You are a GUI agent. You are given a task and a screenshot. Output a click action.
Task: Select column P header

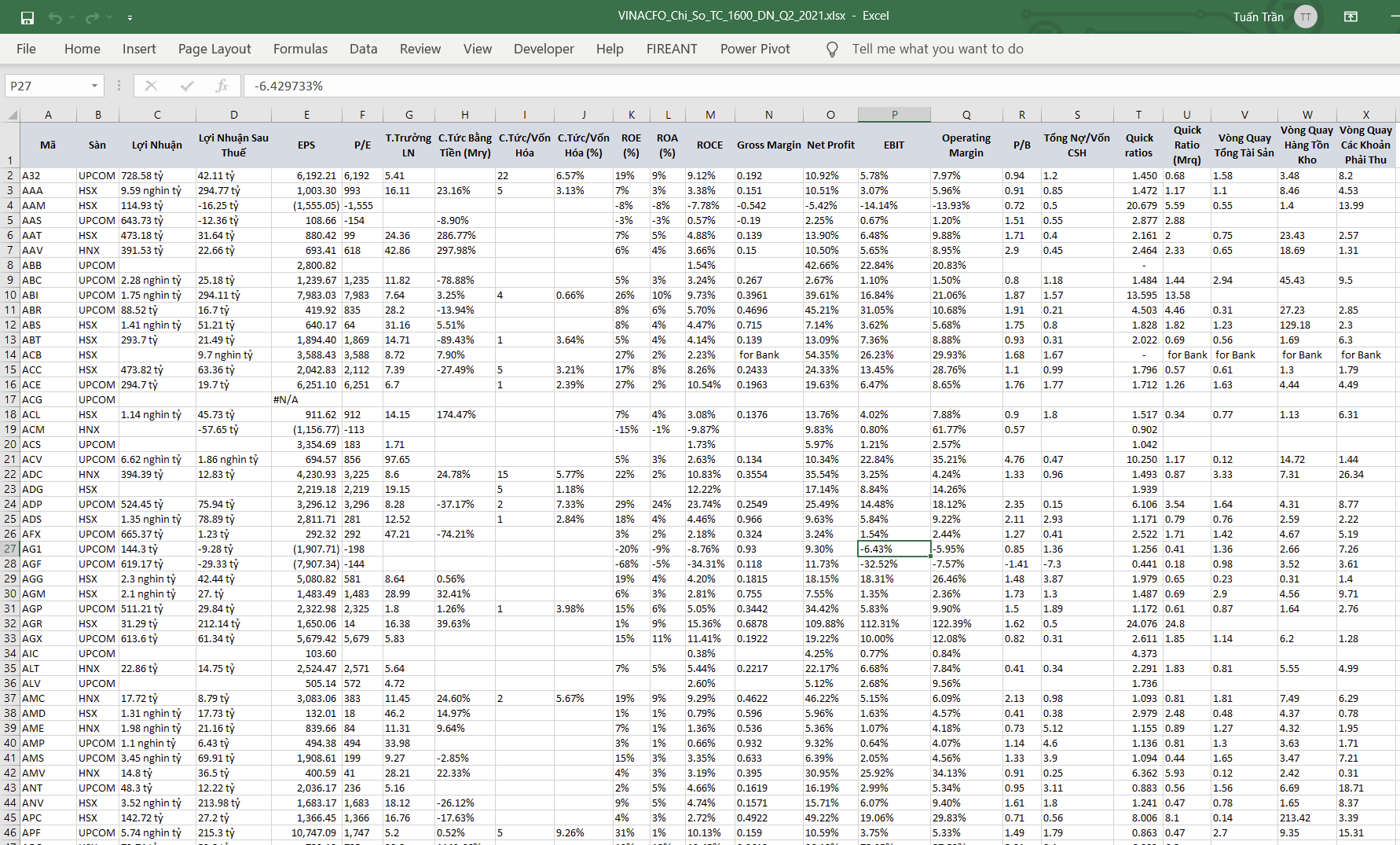[894, 115]
